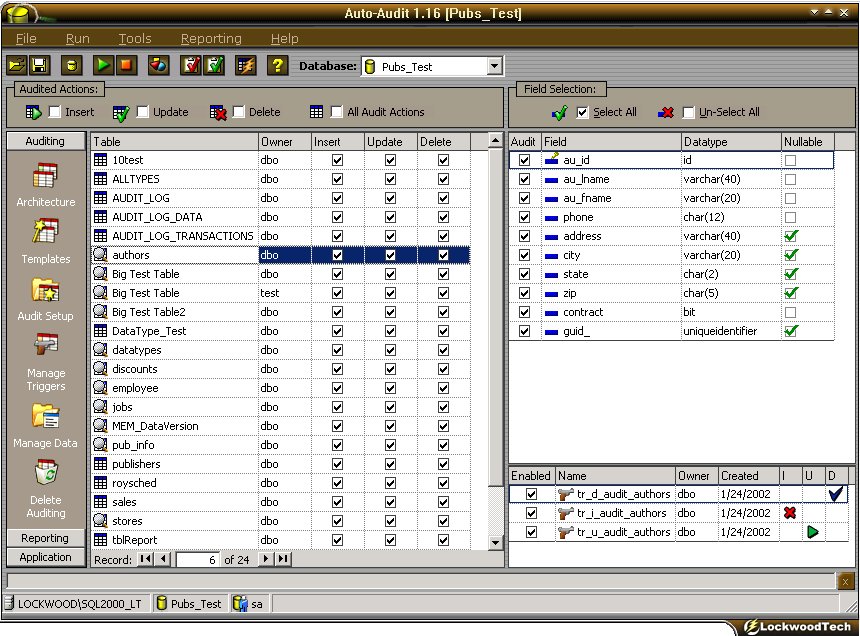Image resolution: width=860 pixels, height=636 pixels.
Task: Go to last record button
Action: click(x=283, y=559)
